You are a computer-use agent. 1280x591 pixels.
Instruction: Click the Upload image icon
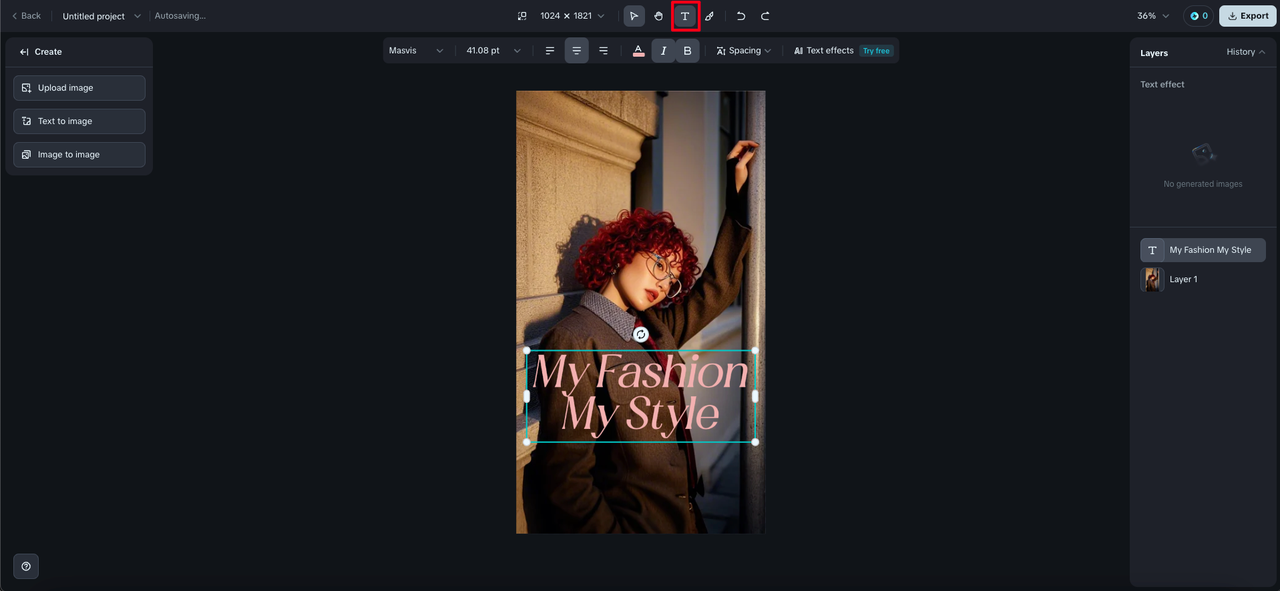(26, 88)
